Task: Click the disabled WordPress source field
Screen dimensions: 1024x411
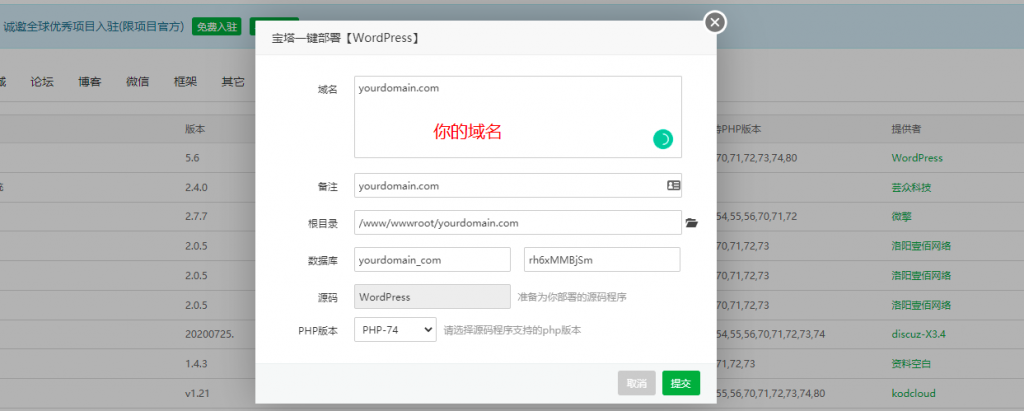Action: (432, 297)
